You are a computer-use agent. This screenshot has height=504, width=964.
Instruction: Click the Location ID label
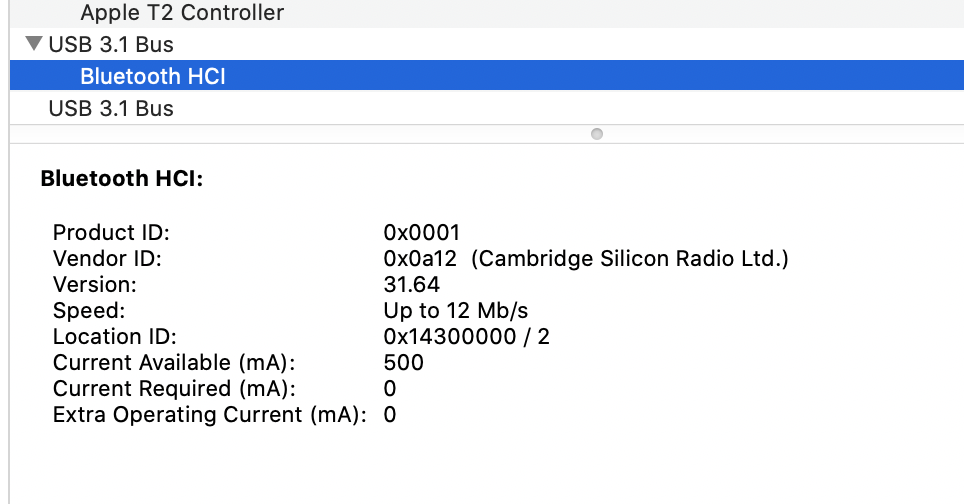click(114, 337)
